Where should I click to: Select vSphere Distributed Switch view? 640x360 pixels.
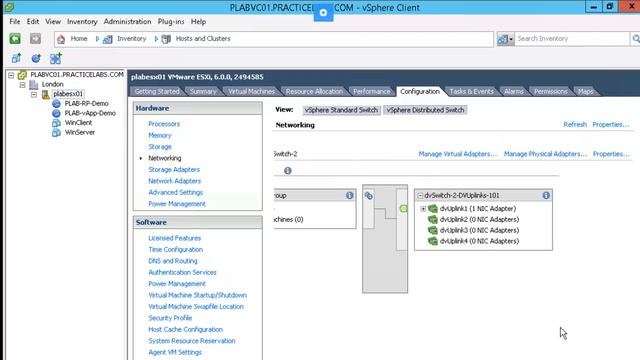pyautogui.click(x=425, y=110)
